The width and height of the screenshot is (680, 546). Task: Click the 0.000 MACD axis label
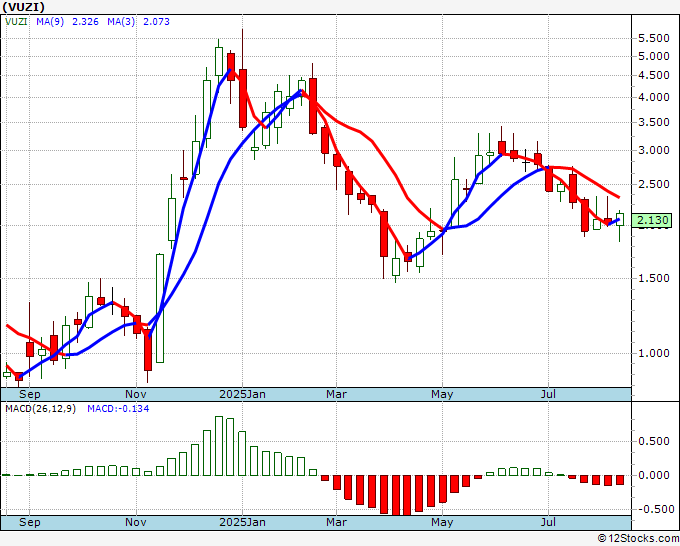(x=654, y=475)
